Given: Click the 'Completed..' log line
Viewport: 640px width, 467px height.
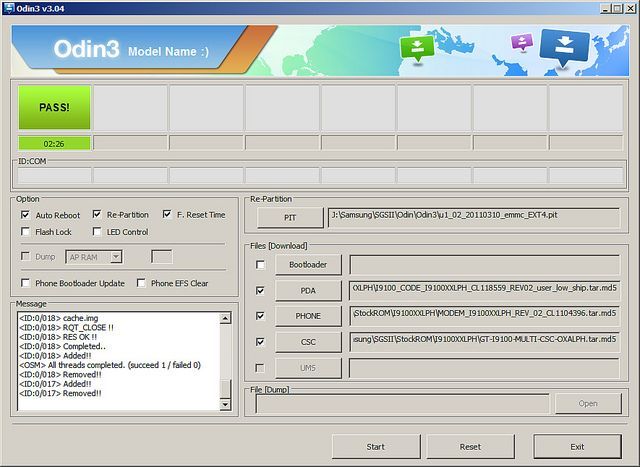Looking at the screenshot, I should pos(62,346).
